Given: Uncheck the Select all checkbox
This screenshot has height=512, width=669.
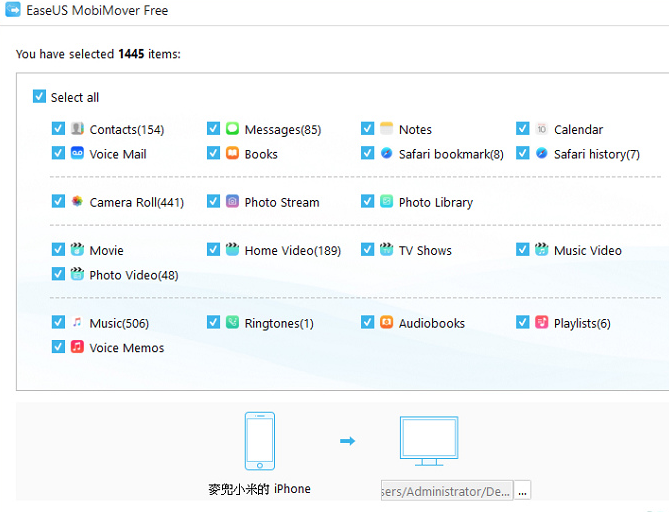Looking at the screenshot, I should click(39, 96).
